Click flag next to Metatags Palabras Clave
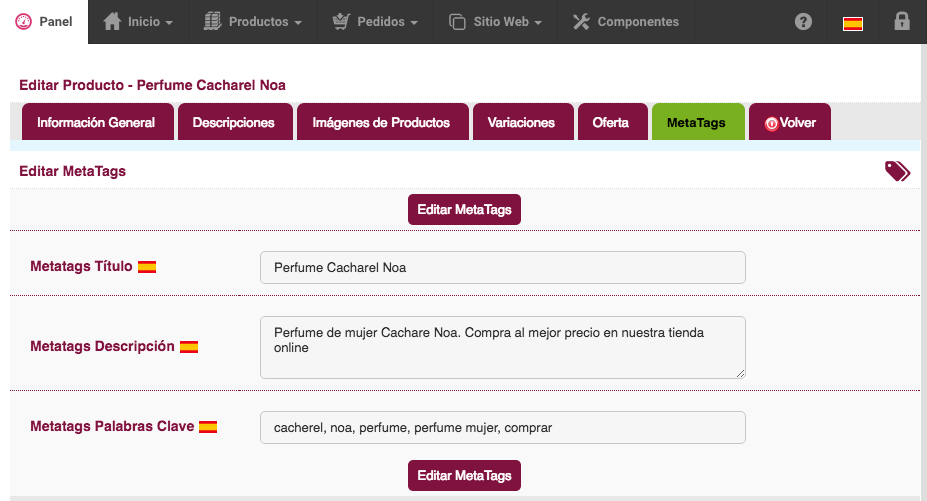The width and height of the screenshot is (927, 501). 208,426
